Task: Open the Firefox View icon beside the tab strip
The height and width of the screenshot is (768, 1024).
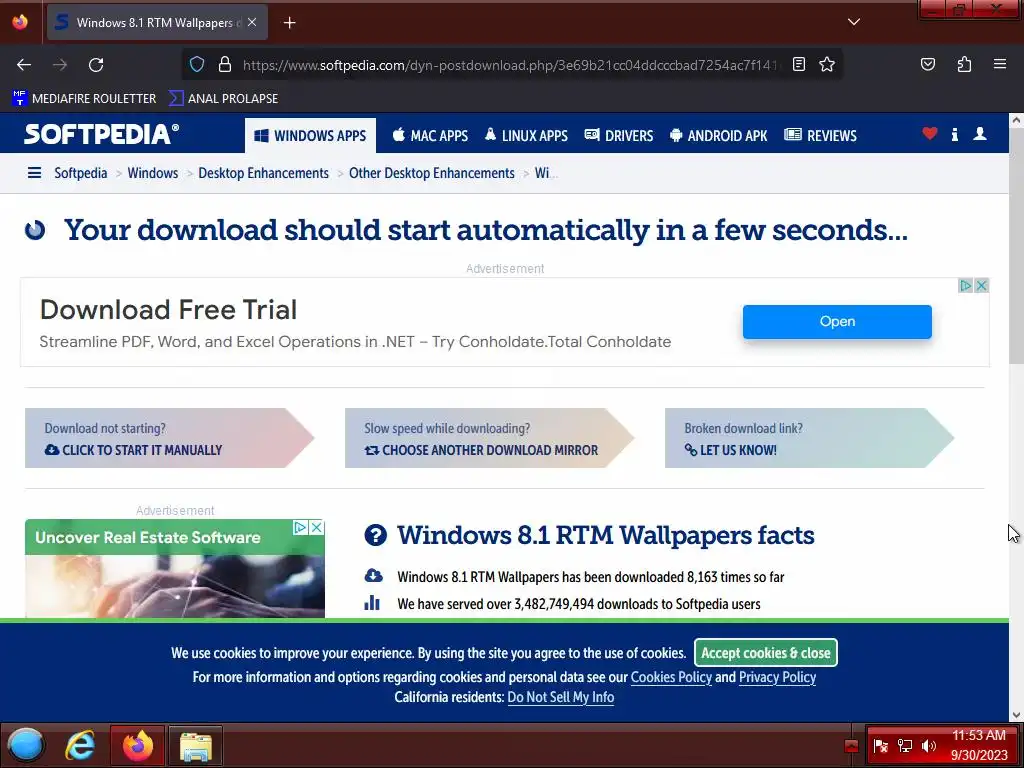Action: [20, 22]
